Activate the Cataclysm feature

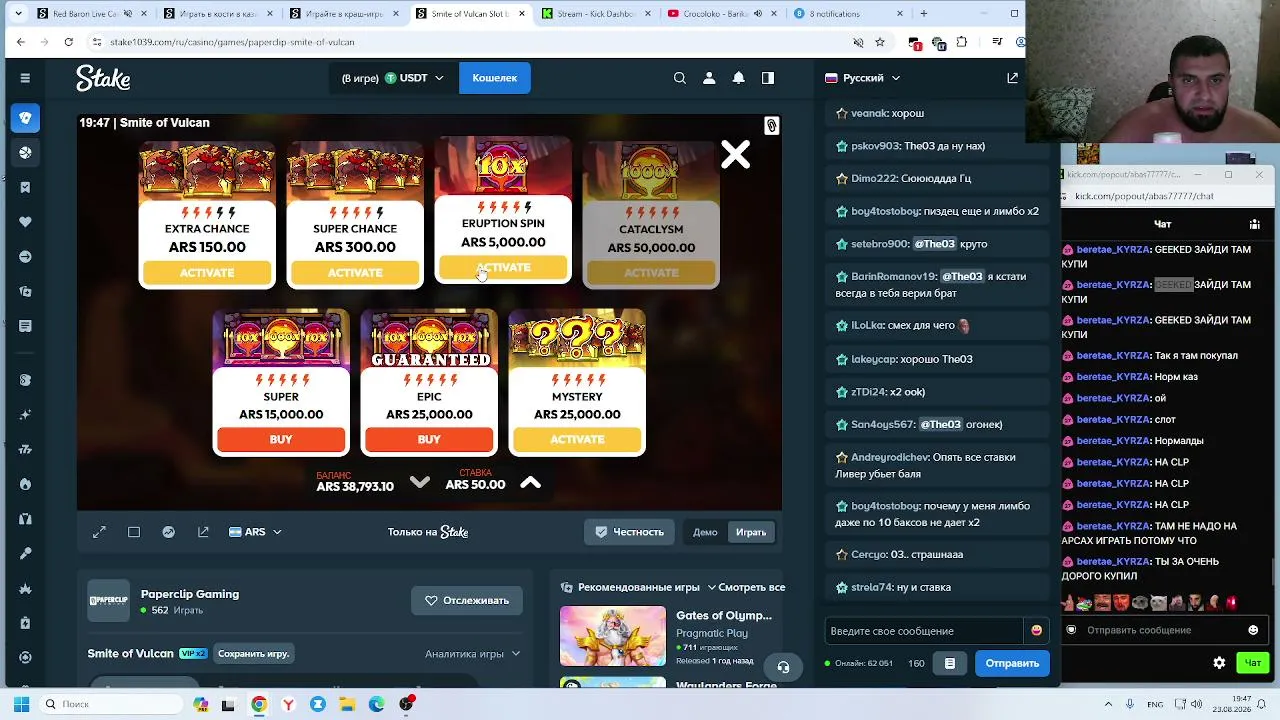651,273
